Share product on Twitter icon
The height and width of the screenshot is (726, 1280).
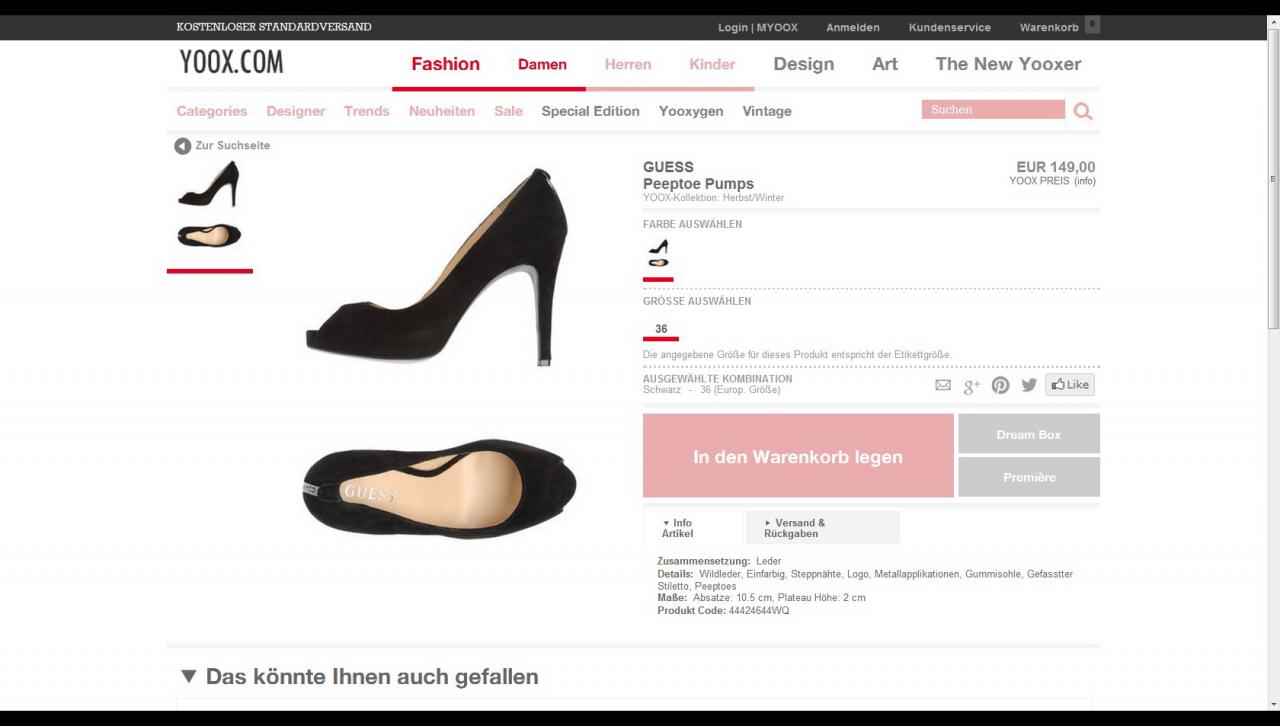point(1029,385)
